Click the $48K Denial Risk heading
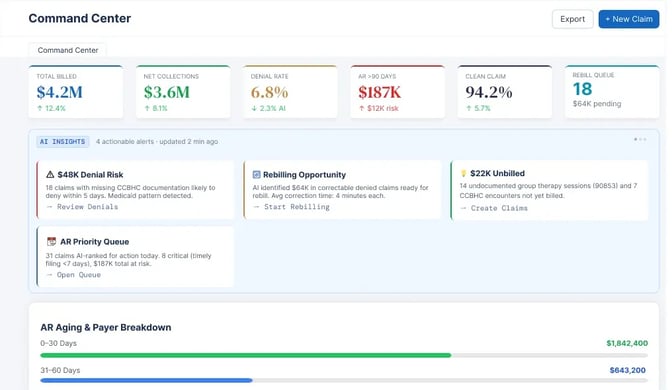This screenshot has width=672, height=390. coord(90,174)
